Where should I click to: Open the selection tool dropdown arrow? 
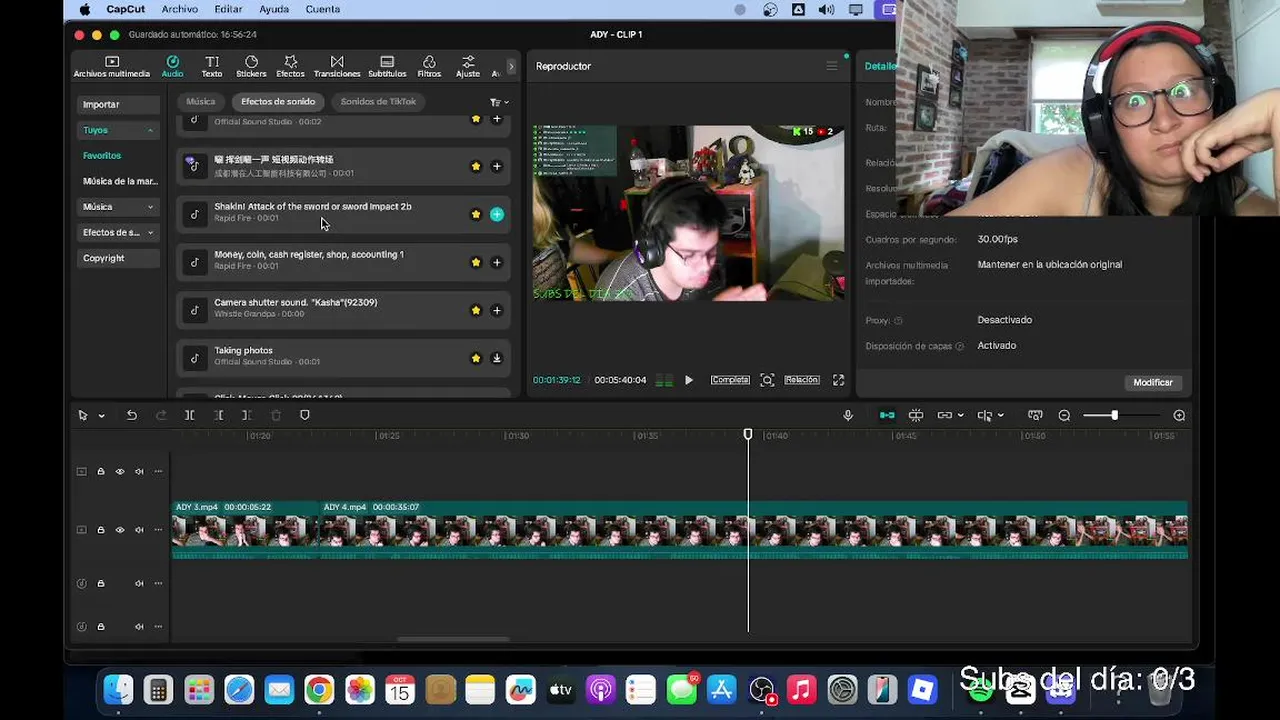(101, 416)
